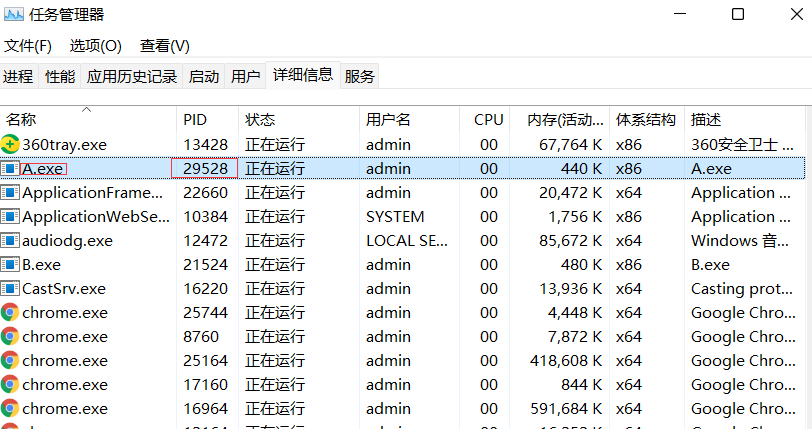Click the 360tray.exe process icon

point(10,144)
